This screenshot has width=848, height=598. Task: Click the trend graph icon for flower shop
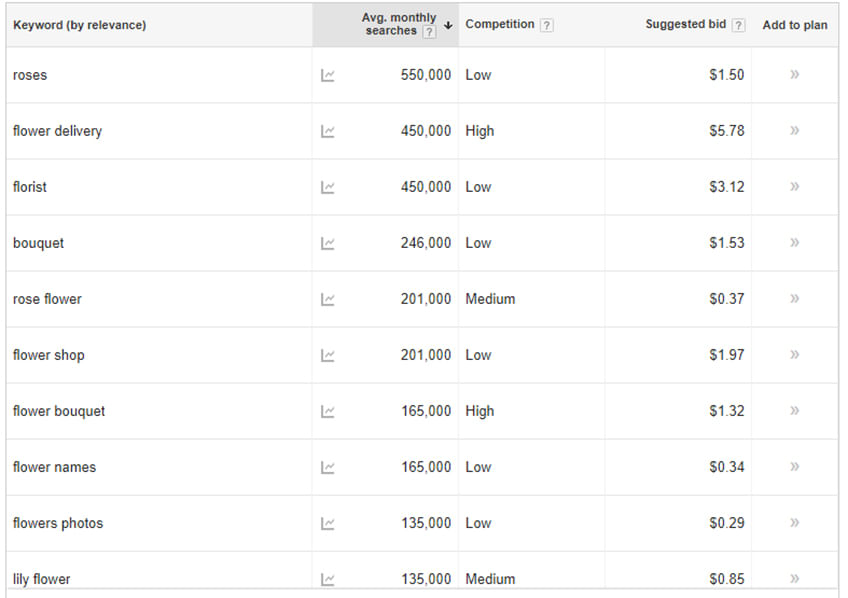click(329, 355)
